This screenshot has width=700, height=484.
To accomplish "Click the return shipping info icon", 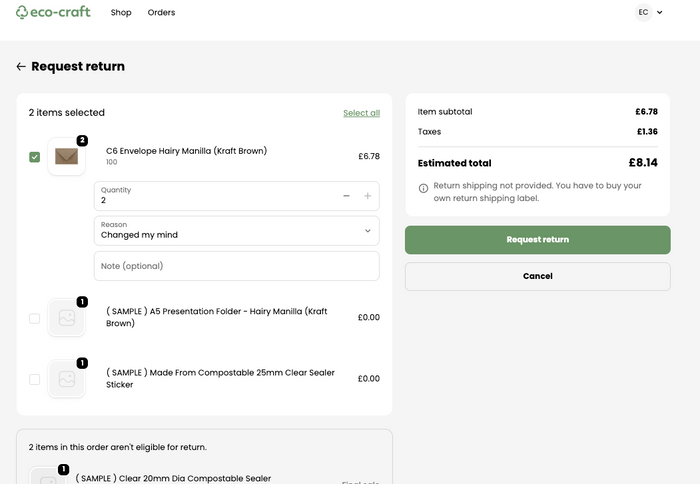I will coord(423,188).
